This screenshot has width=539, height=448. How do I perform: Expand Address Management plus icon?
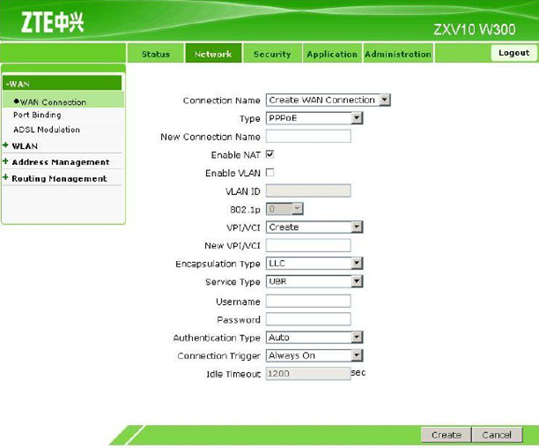[x=6, y=161]
